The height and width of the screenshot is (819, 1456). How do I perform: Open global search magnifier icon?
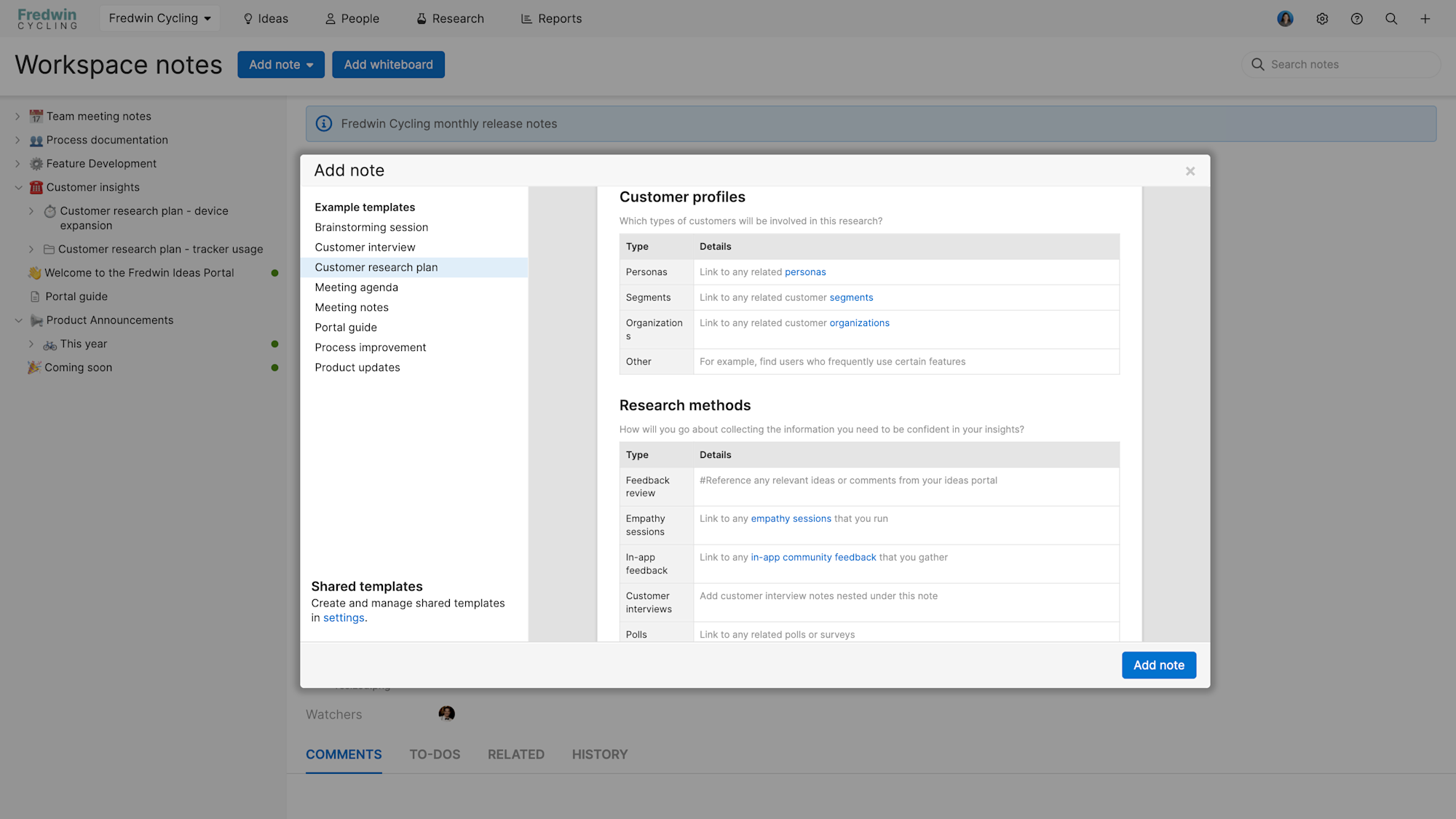[x=1391, y=19]
